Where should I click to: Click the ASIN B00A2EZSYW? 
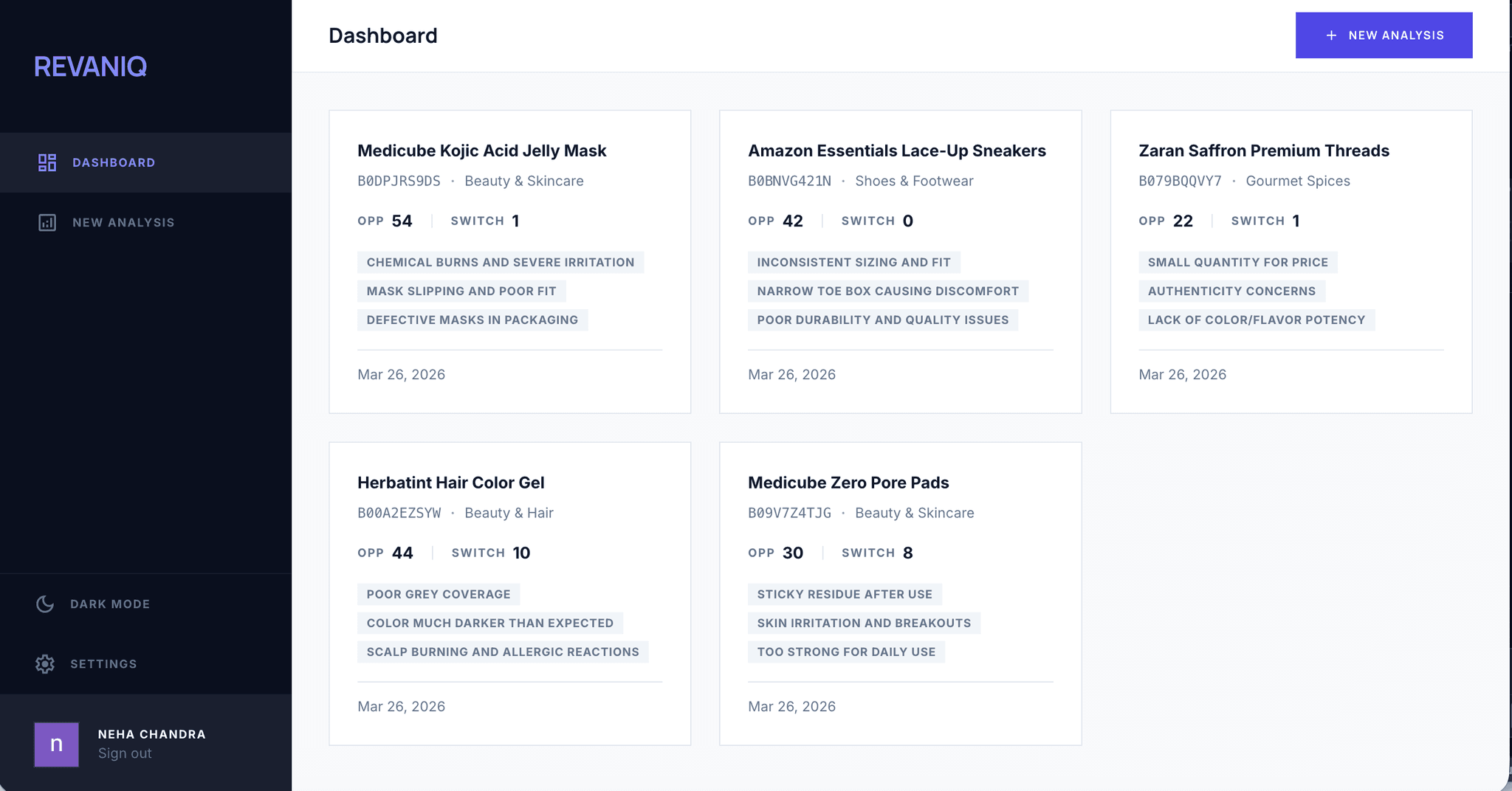pyautogui.click(x=399, y=513)
